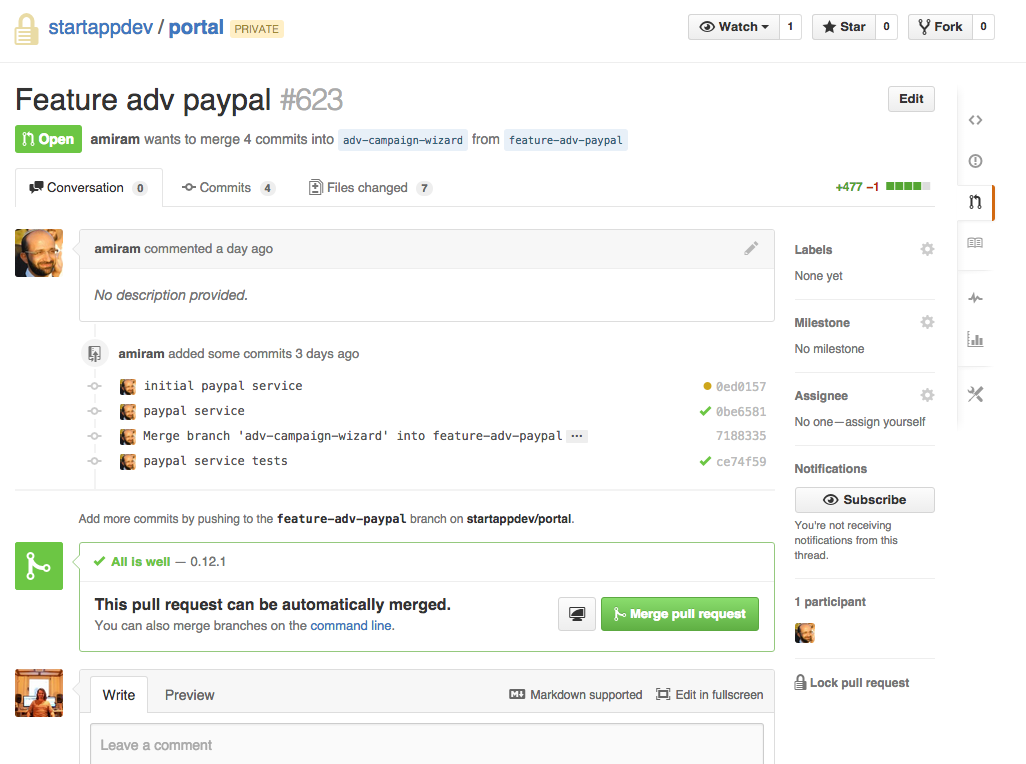Click the watchers count 1
The height and width of the screenshot is (764, 1026).
pyautogui.click(x=790, y=27)
